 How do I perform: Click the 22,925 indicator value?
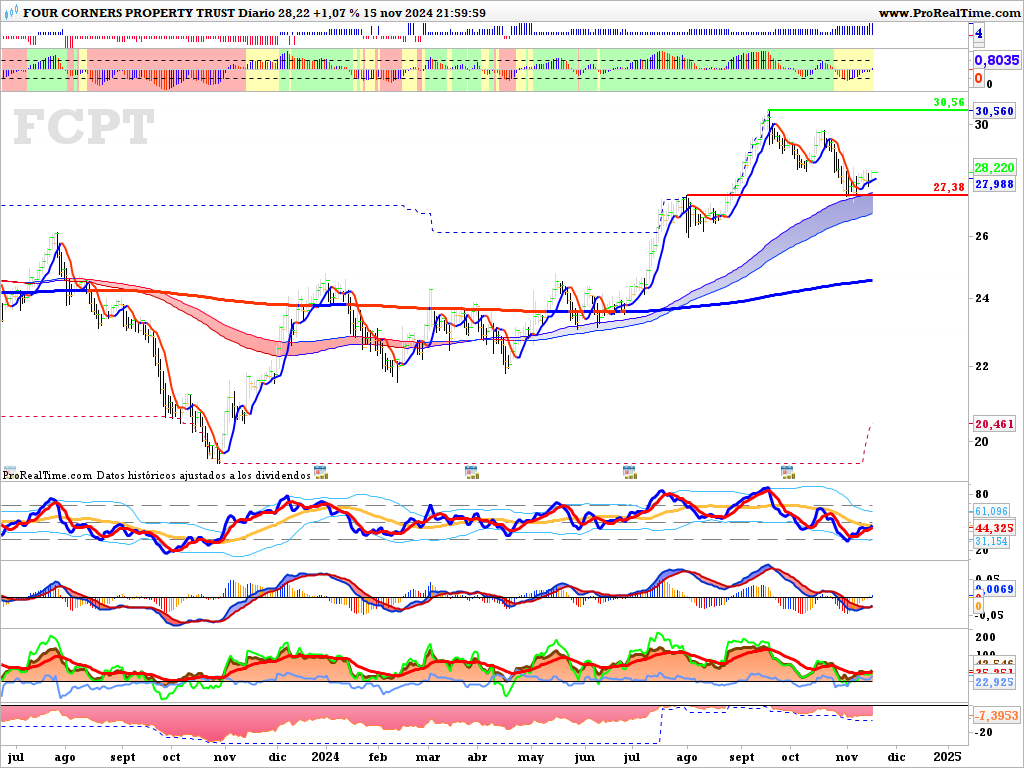pyautogui.click(x=995, y=682)
